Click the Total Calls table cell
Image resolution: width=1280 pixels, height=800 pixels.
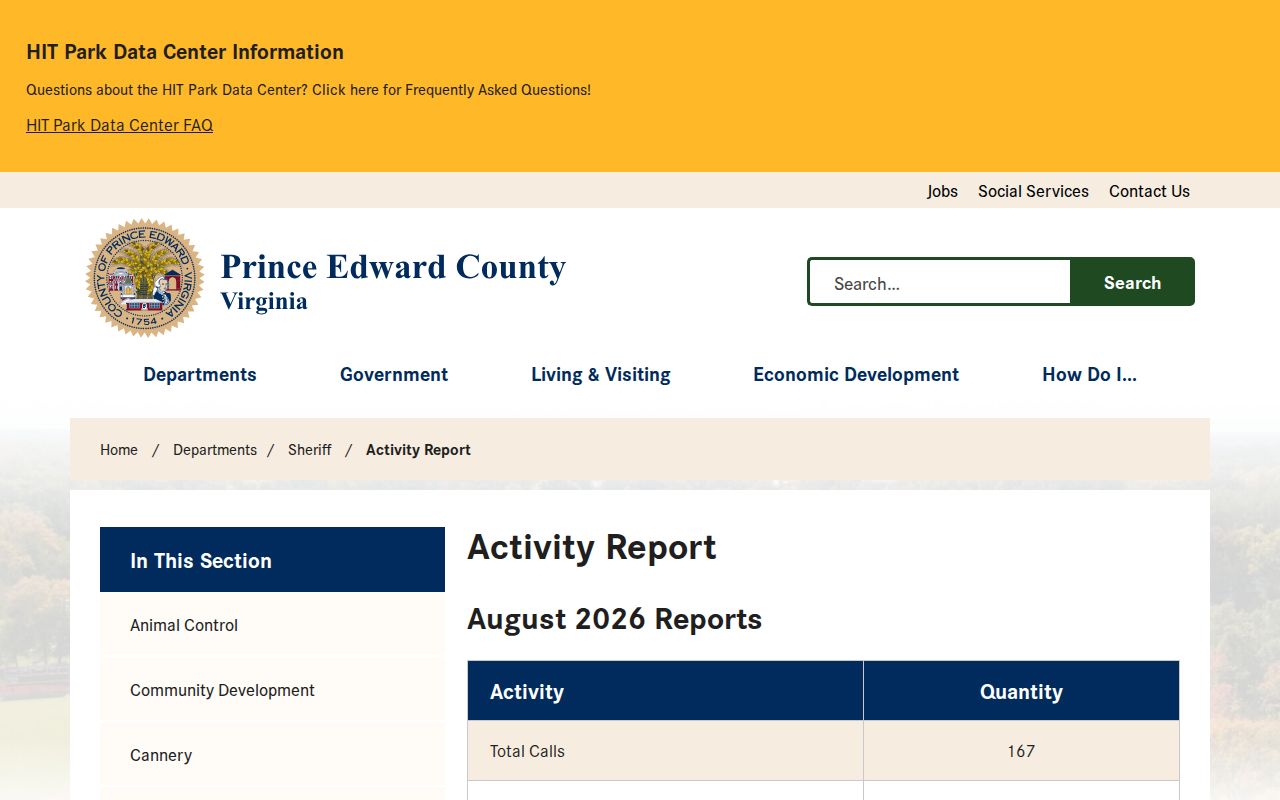point(665,751)
